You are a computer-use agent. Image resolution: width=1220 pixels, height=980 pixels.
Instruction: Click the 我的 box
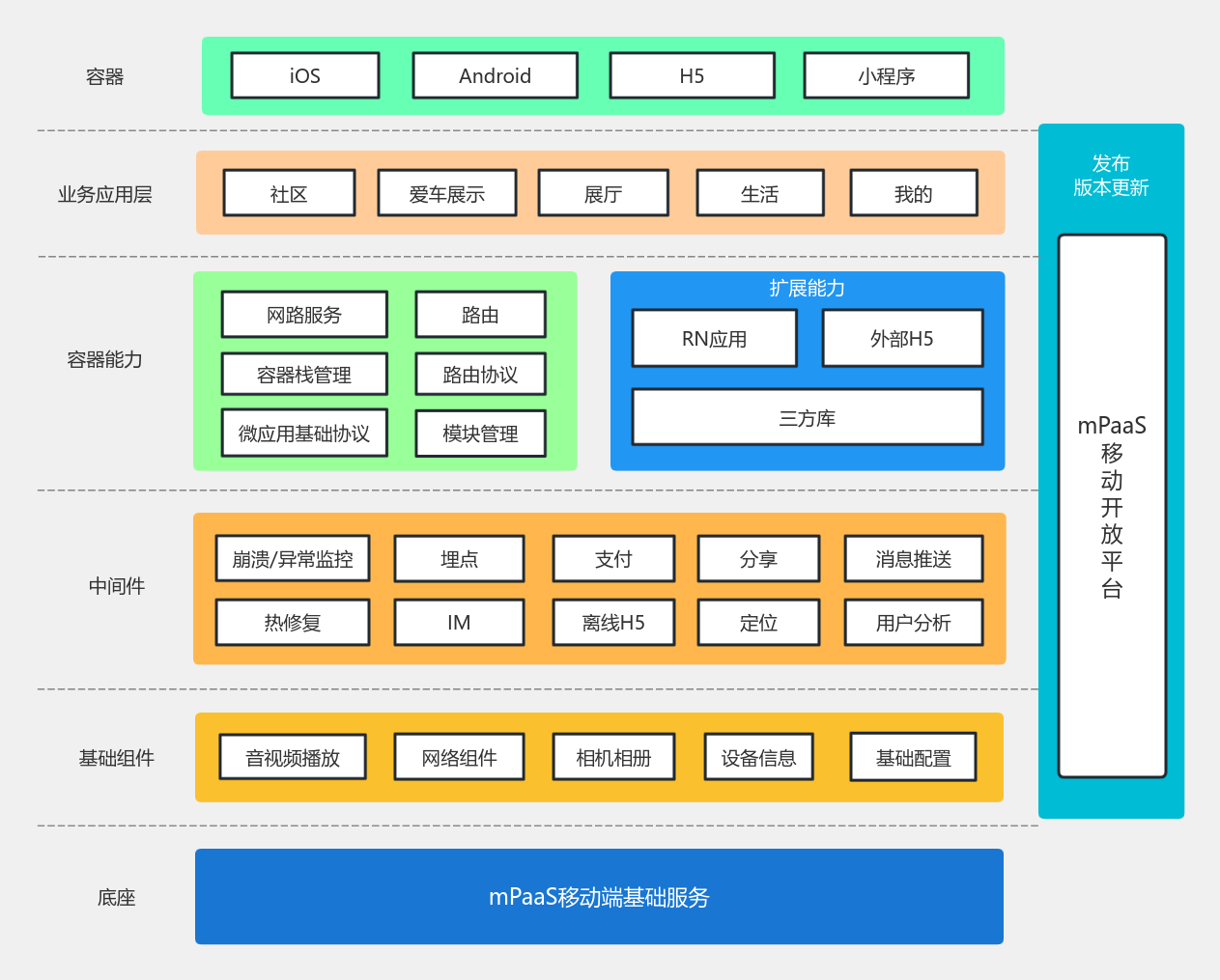tap(914, 193)
